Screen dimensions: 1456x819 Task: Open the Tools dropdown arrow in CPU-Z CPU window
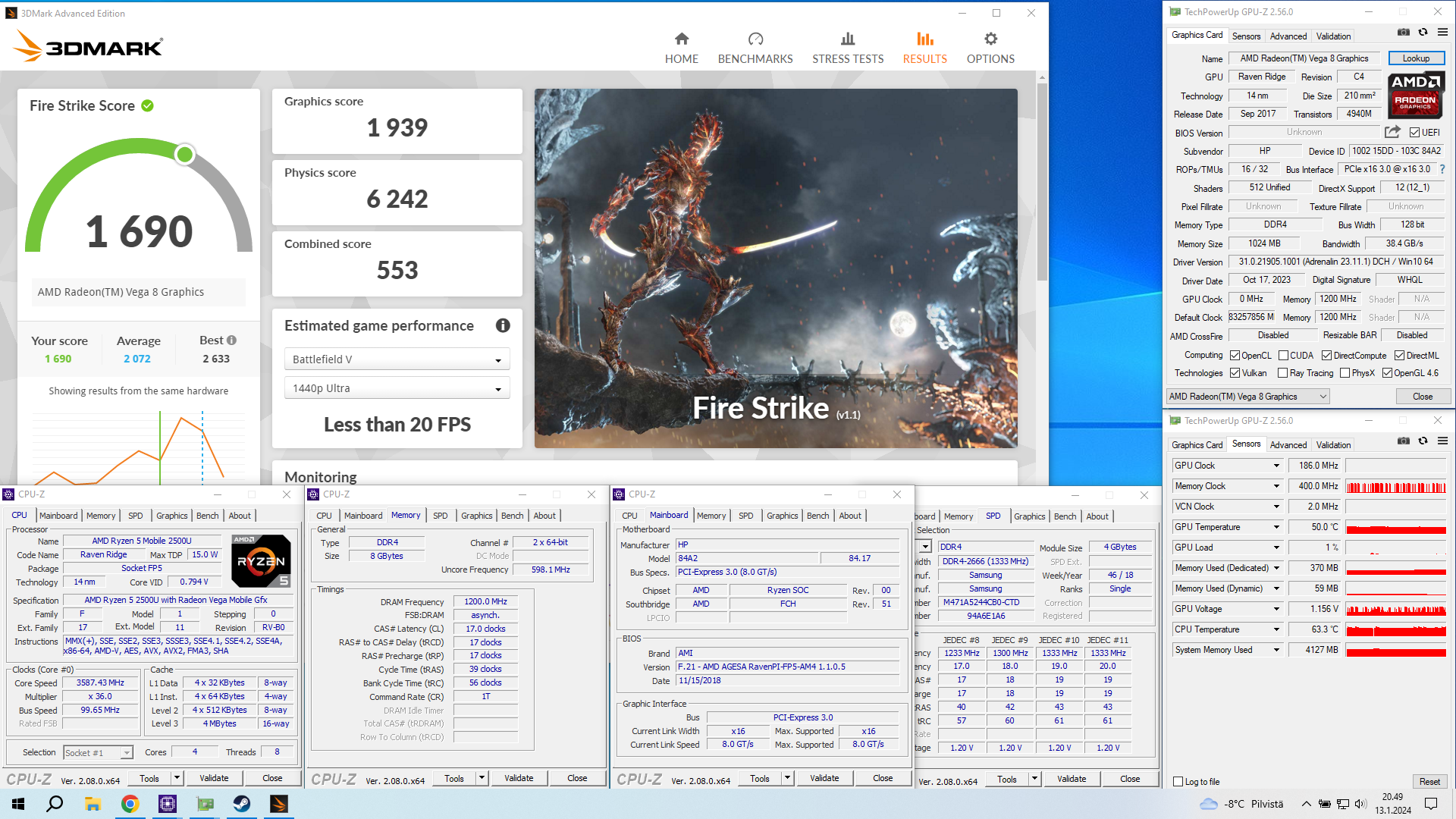pos(177,778)
